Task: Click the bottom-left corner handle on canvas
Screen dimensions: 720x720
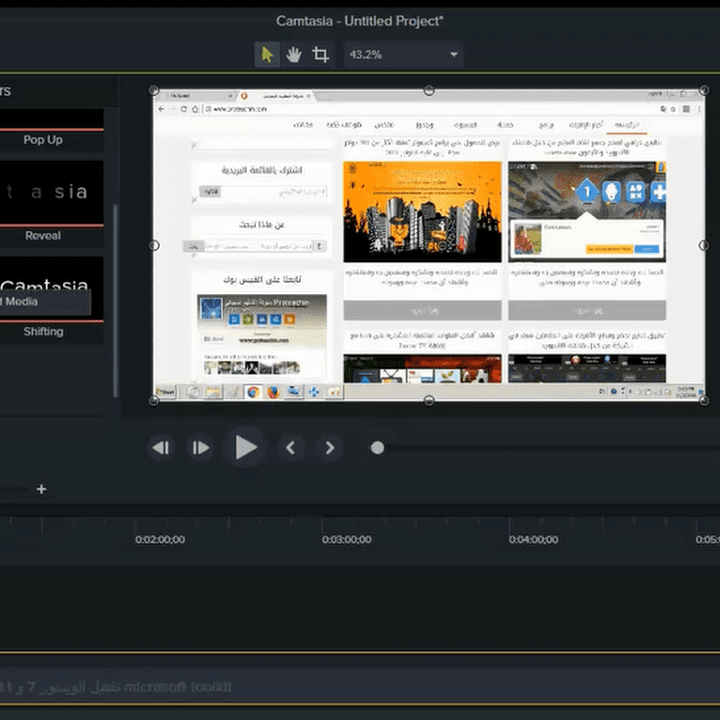Action: (154, 401)
